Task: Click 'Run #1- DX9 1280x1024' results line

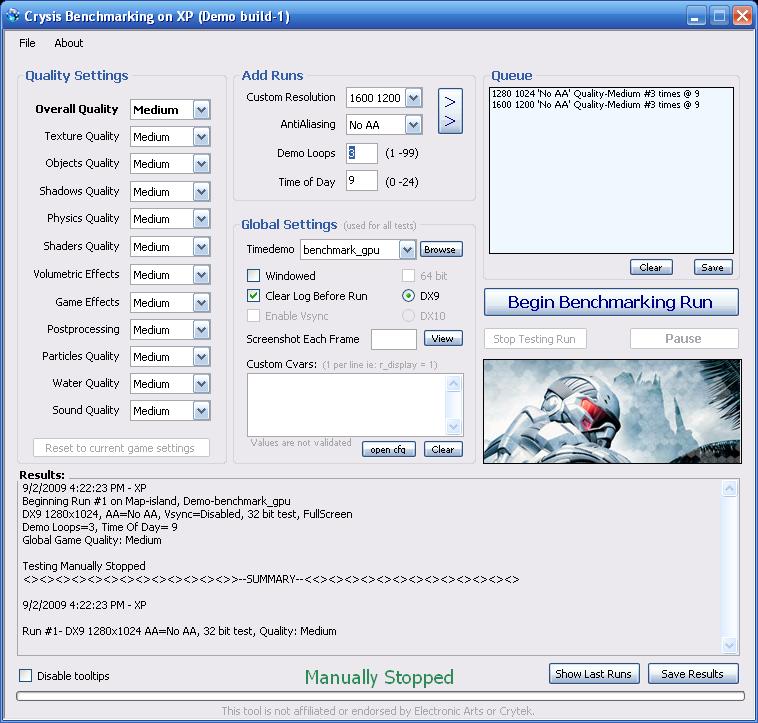Action: tap(179, 631)
